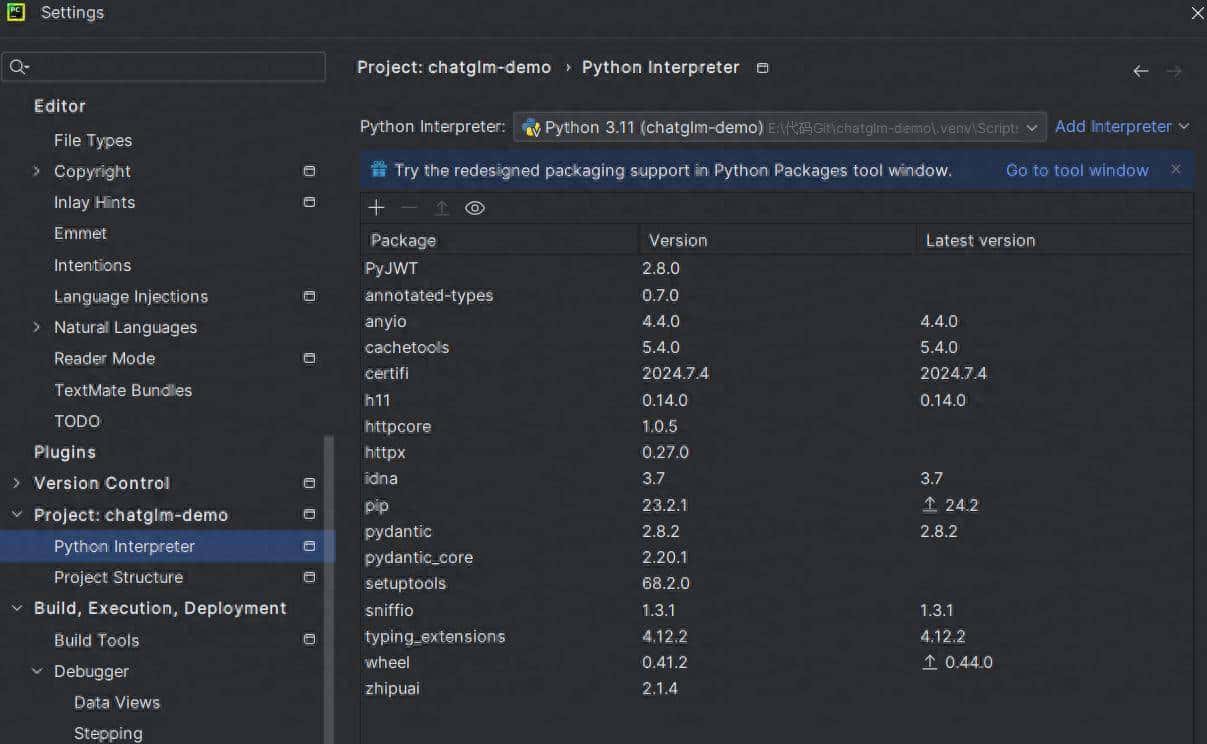Click upgrade arrow icon for wheel 0.44.0
This screenshot has height=744, width=1207.
tap(930, 662)
